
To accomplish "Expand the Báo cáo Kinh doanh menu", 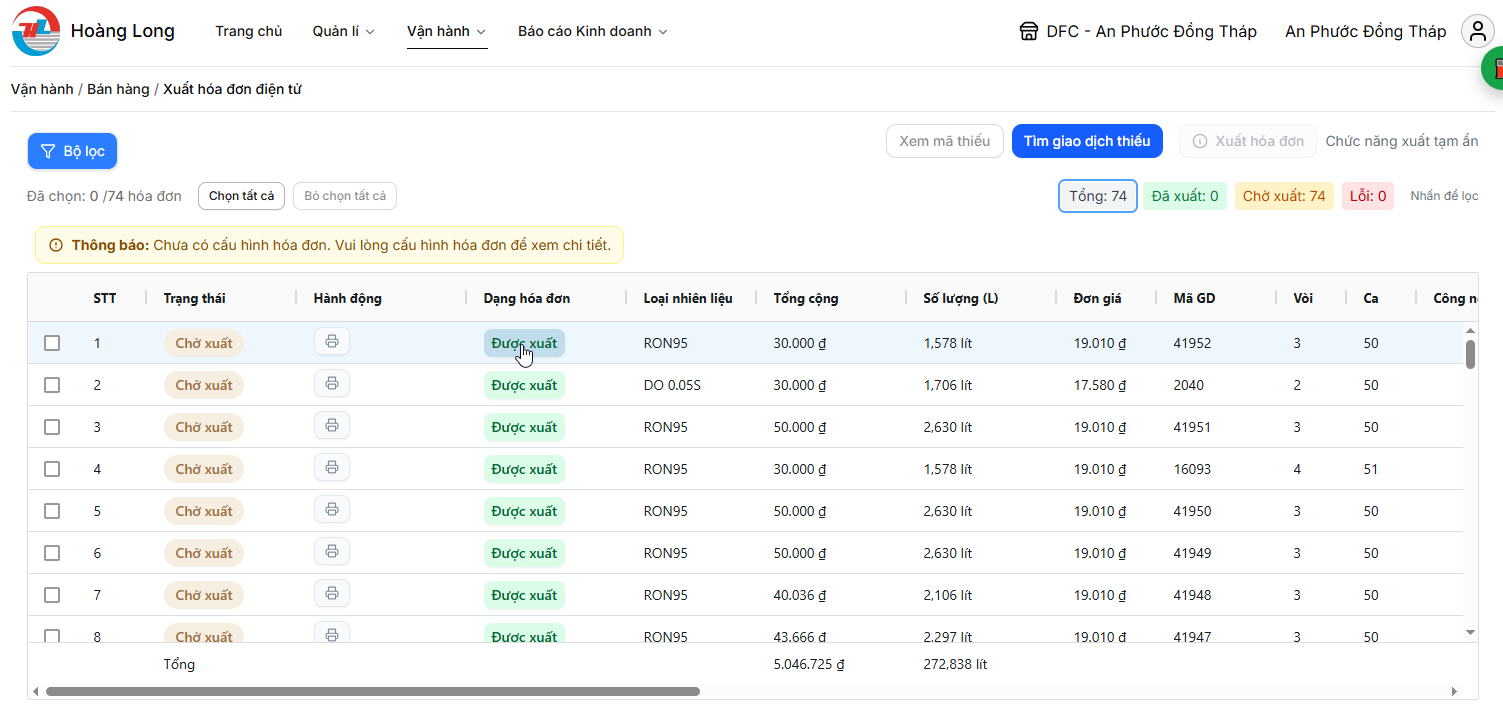I will (592, 32).
